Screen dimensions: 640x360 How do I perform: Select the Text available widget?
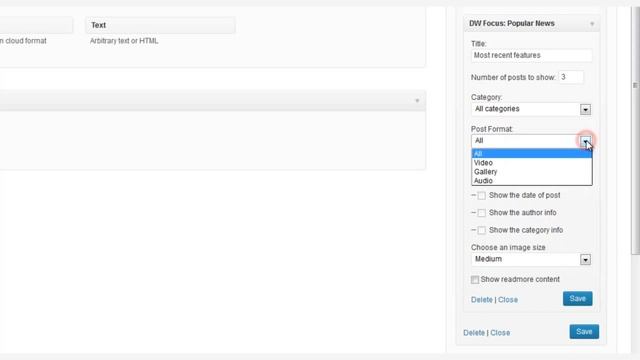point(160,25)
